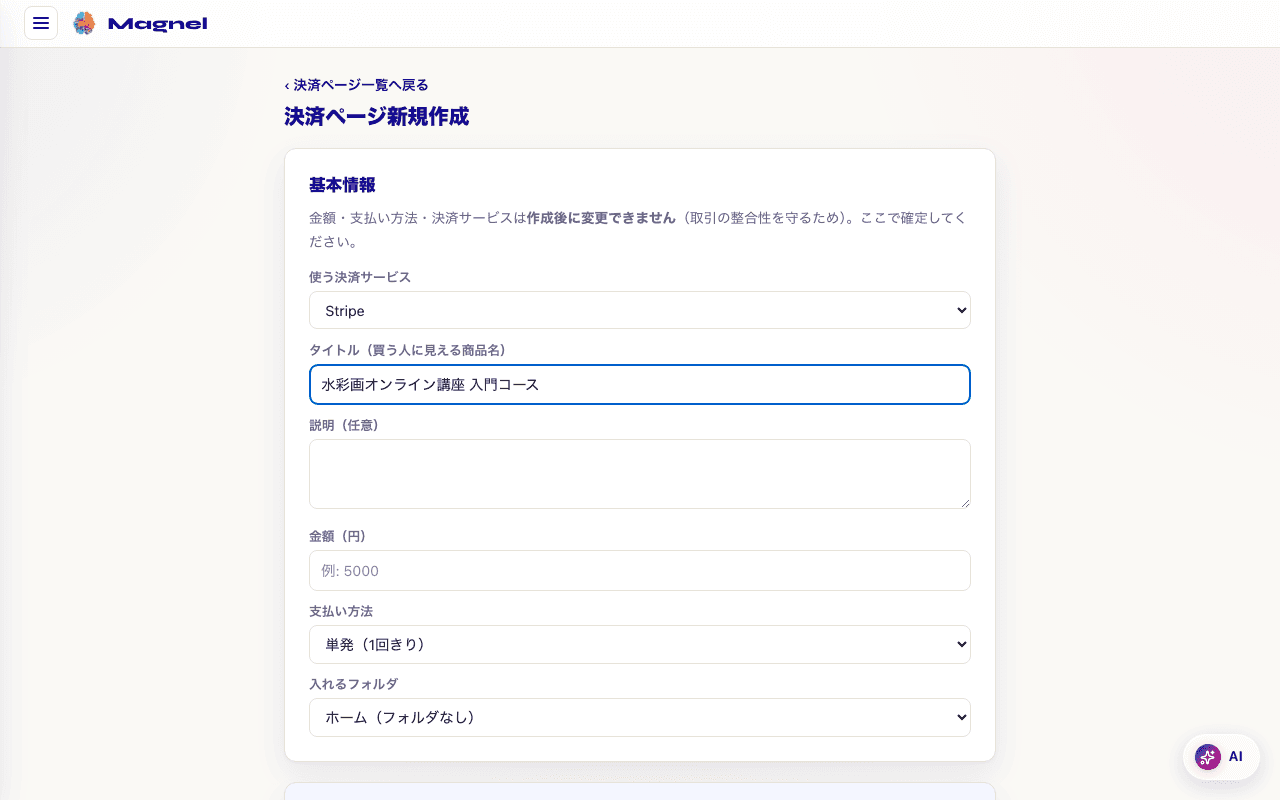
Task: Click the 決済ページ新規作成 page heading
Action: (x=376, y=116)
